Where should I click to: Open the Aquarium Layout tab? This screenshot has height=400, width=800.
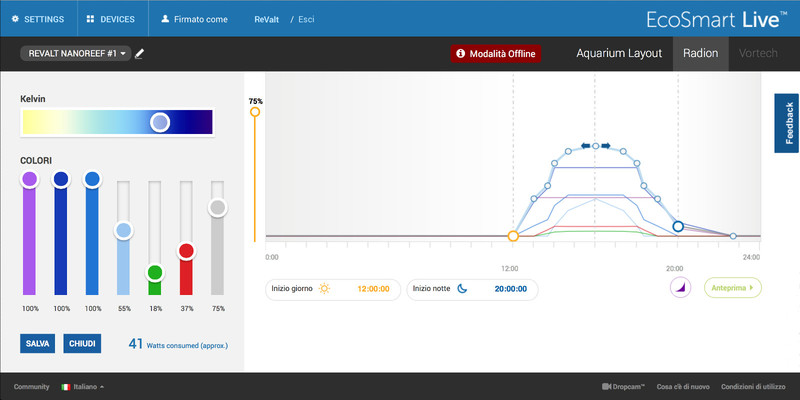click(x=619, y=54)
